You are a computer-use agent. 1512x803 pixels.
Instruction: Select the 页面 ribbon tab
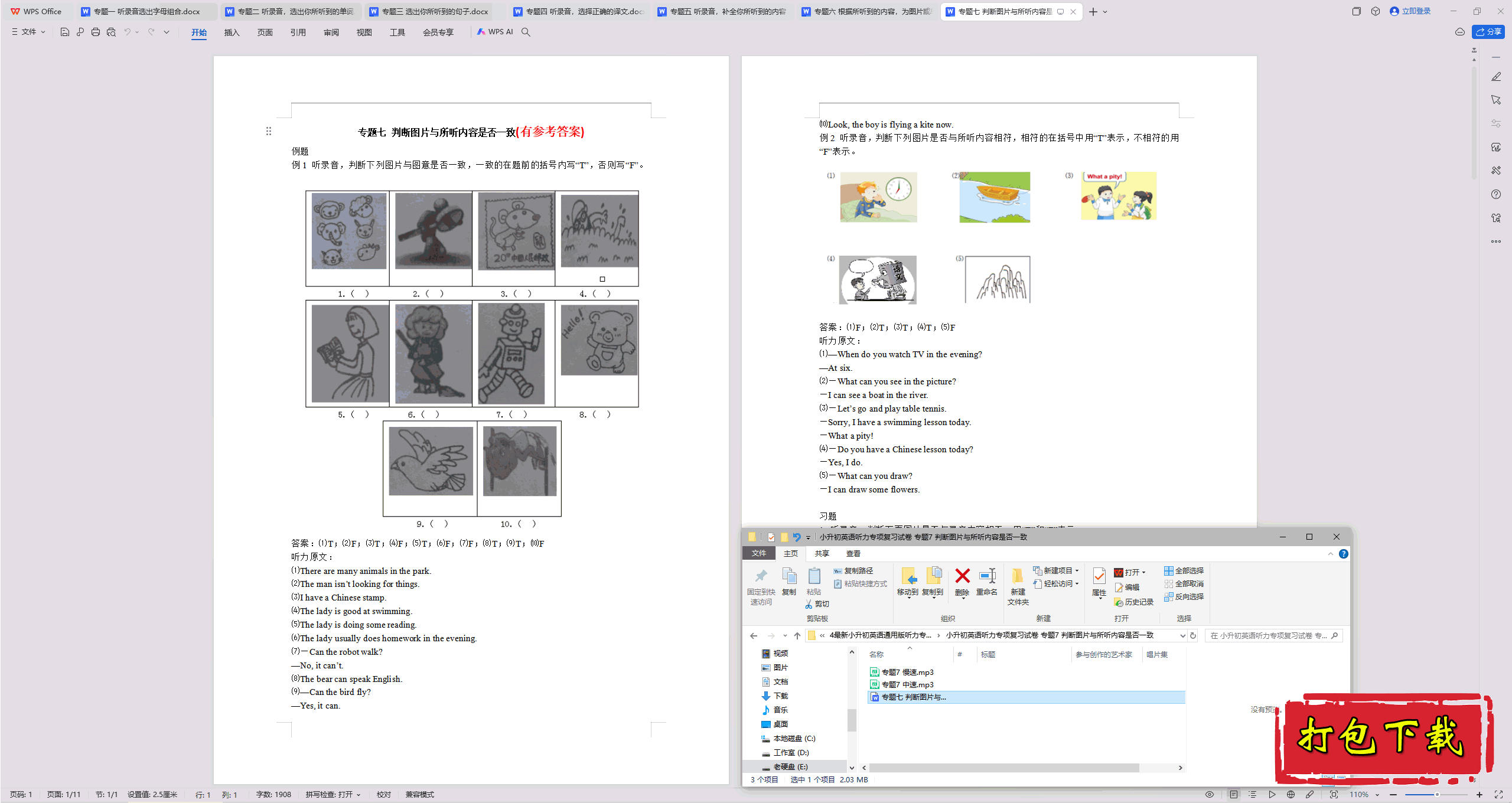265,32
